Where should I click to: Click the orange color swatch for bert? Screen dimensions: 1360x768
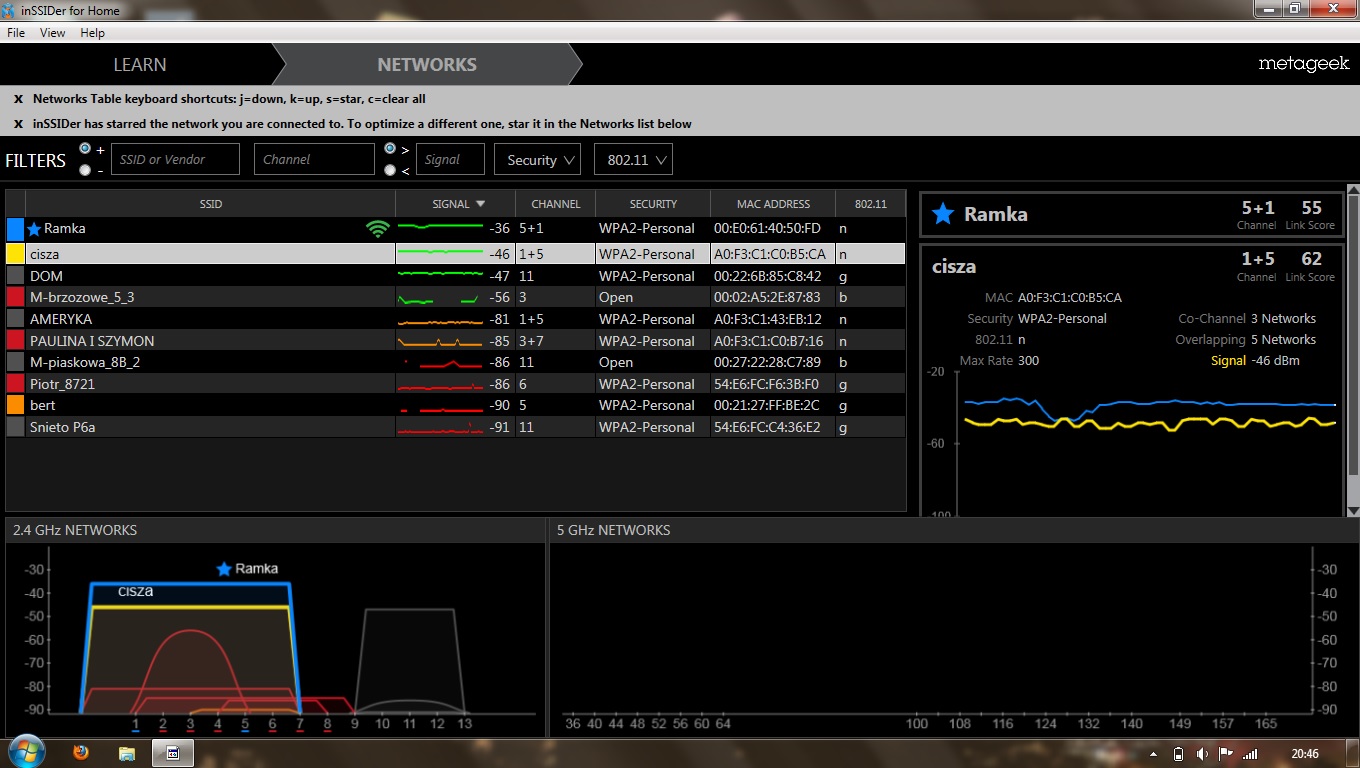(x=15, y=405)
